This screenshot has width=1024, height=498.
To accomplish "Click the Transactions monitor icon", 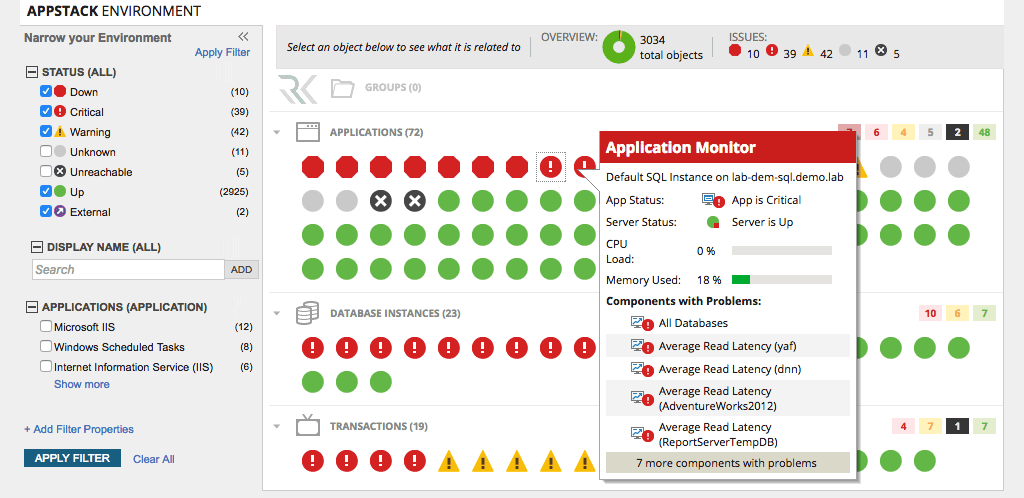I will 307,425.
